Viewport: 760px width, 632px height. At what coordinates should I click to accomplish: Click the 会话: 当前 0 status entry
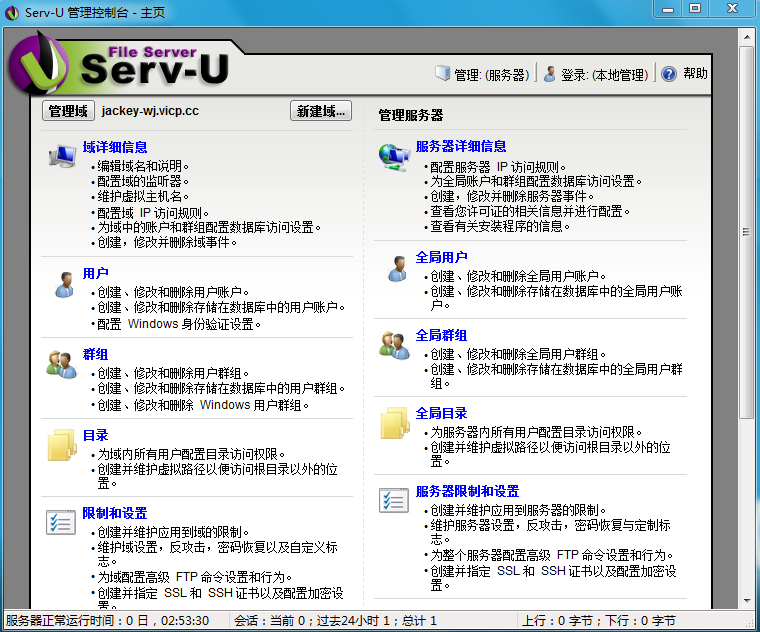pyautogui.click(x=269, y=620)
